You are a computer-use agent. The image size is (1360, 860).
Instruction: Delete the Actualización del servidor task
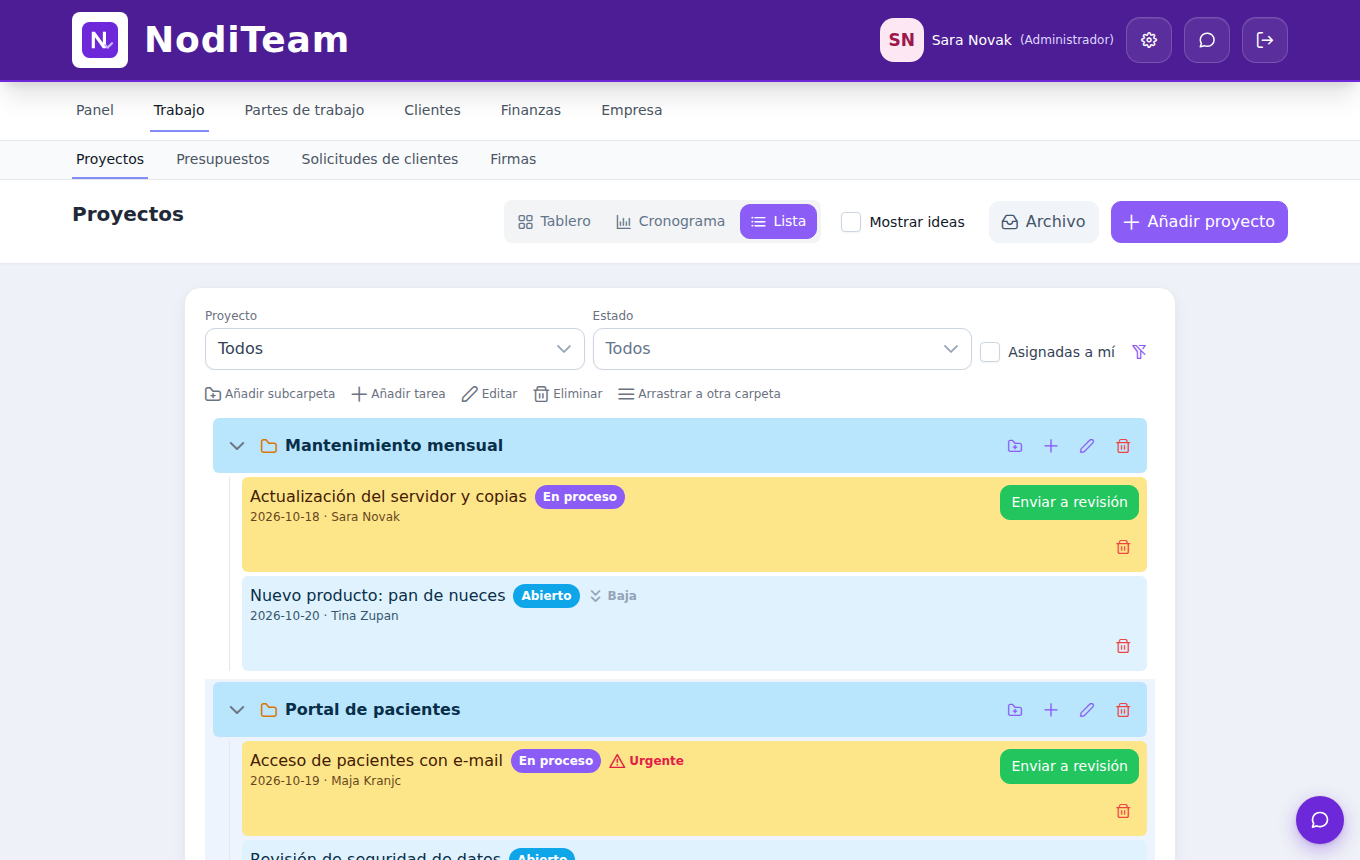[1123, 547]
